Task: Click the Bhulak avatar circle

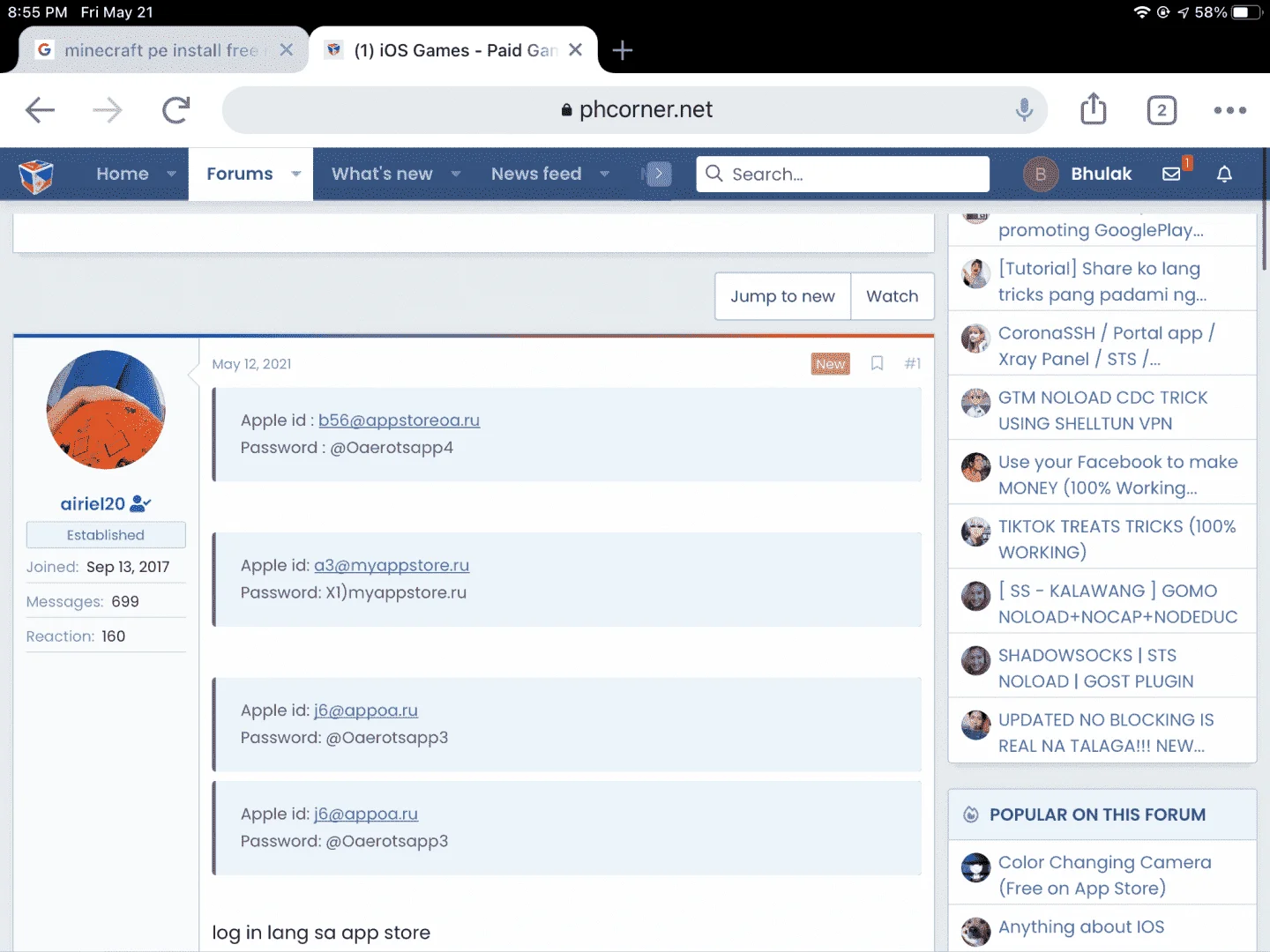Action: 1041,174
